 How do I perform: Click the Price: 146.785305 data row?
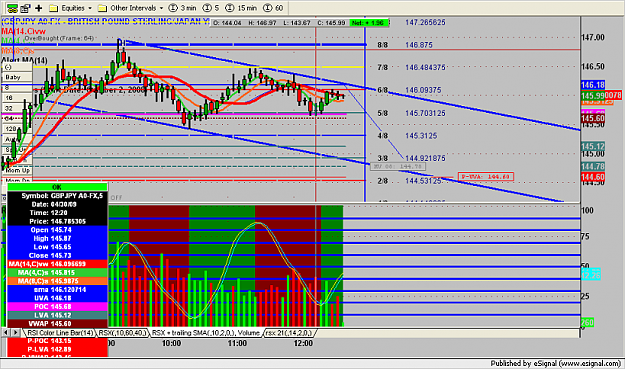57,221
